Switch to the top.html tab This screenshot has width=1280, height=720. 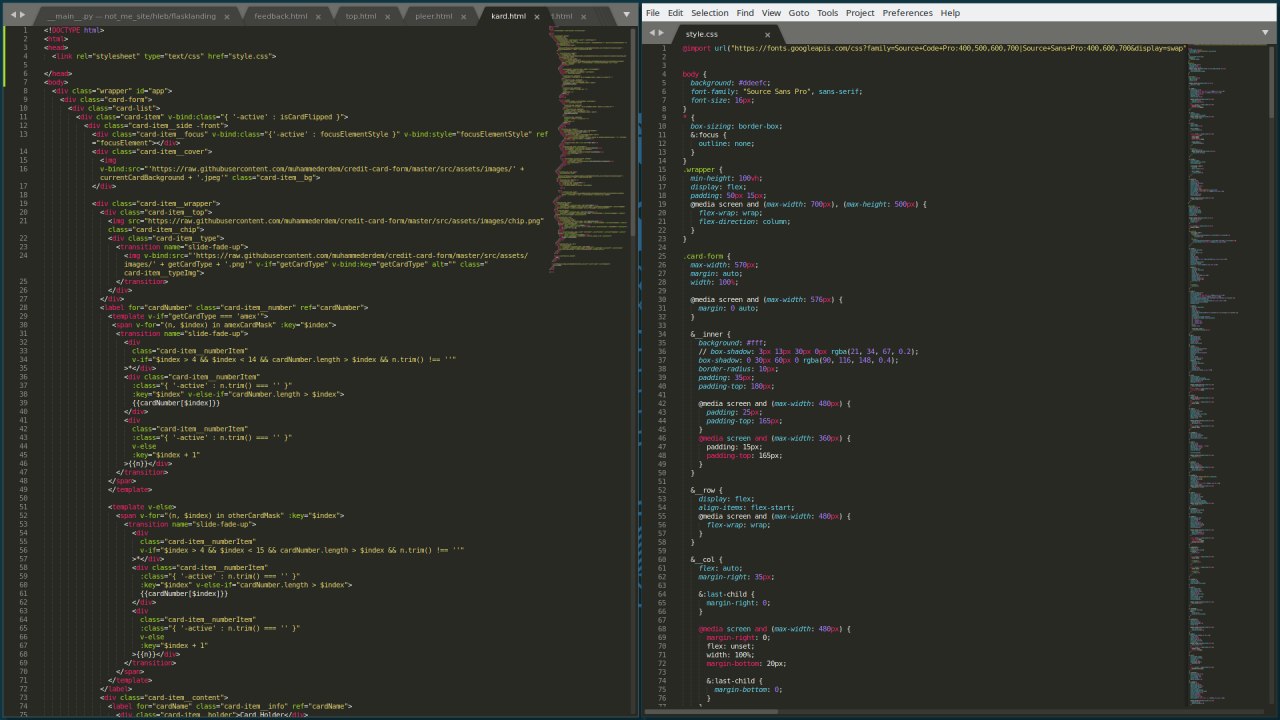pos(361,16)
